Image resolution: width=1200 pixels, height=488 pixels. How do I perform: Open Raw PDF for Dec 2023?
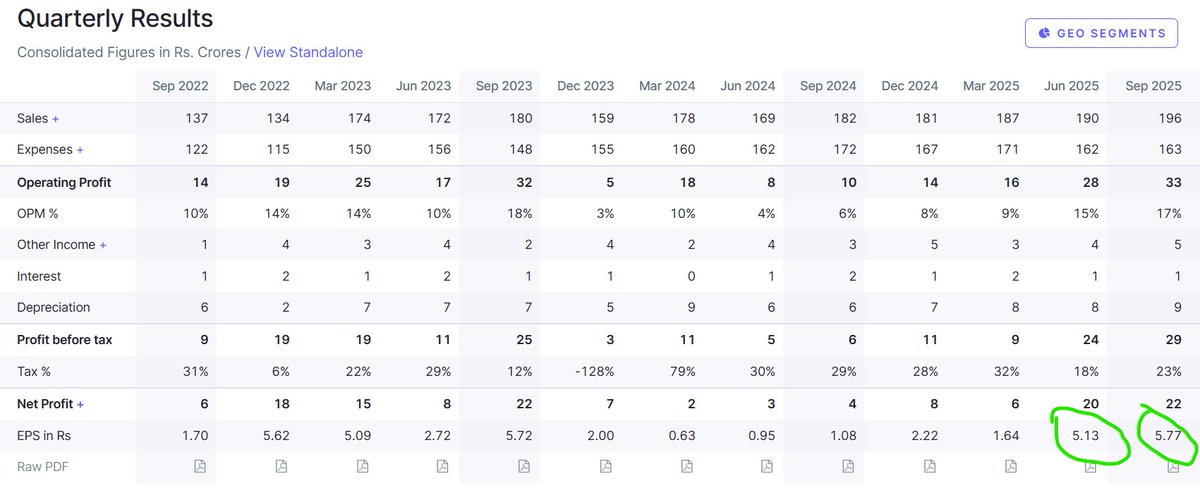(605, 467)
